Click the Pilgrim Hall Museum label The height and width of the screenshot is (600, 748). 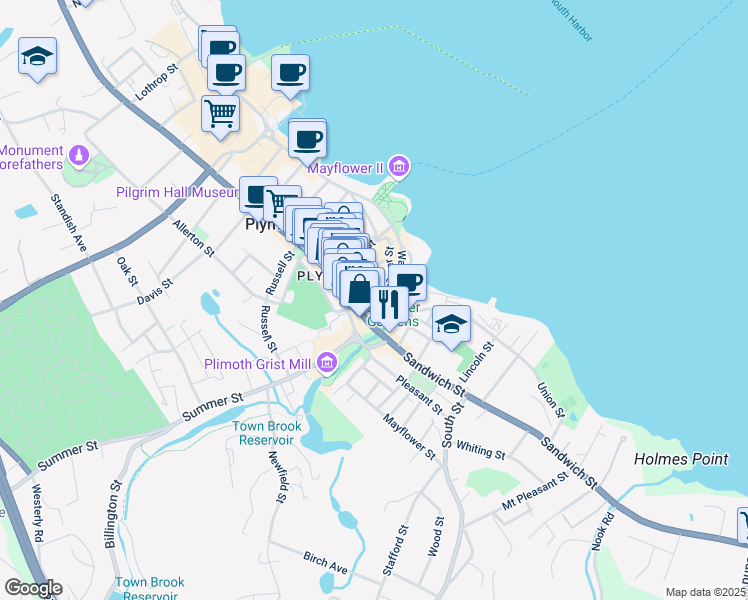(x=177, y=192)
